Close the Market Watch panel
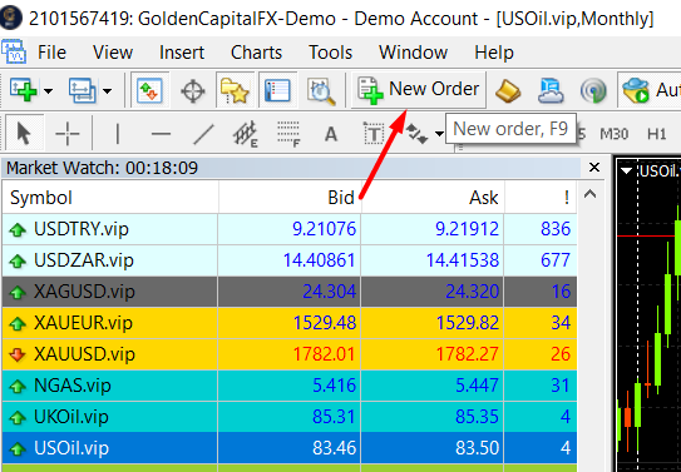This screenshot has width=681, height=472. tap(594, 167)
